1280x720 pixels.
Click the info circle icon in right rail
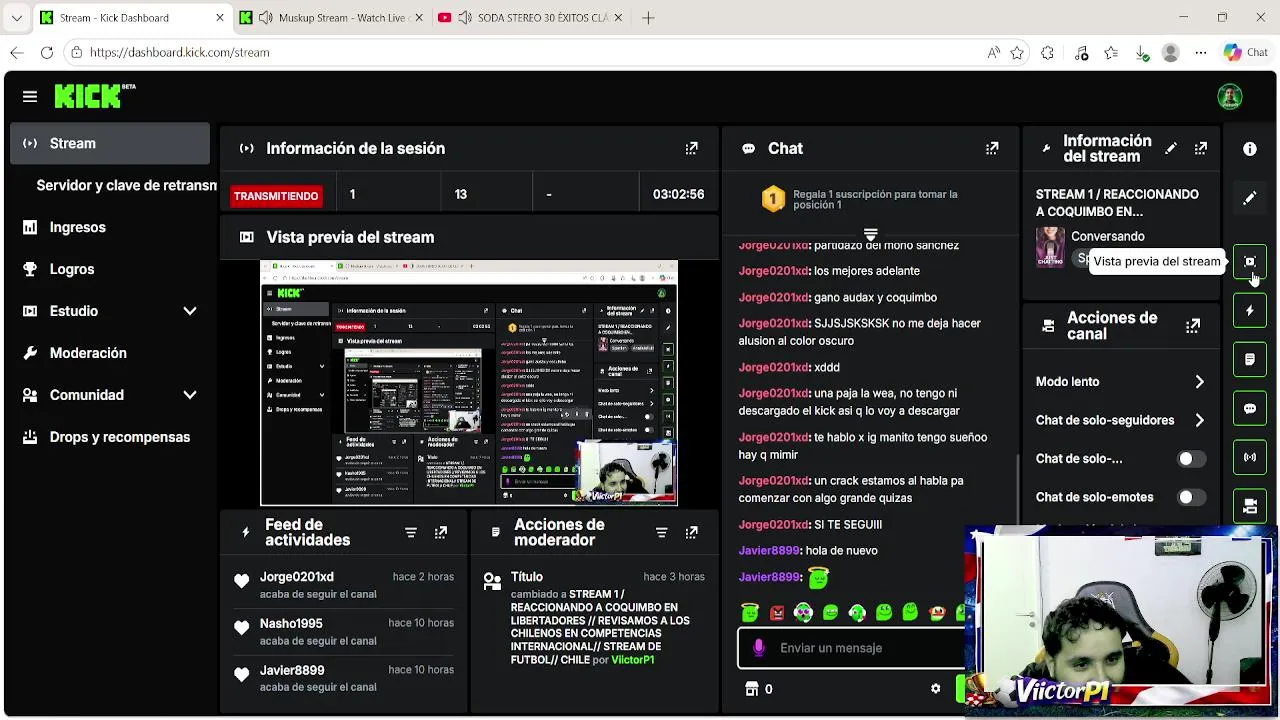point(1250,149)
